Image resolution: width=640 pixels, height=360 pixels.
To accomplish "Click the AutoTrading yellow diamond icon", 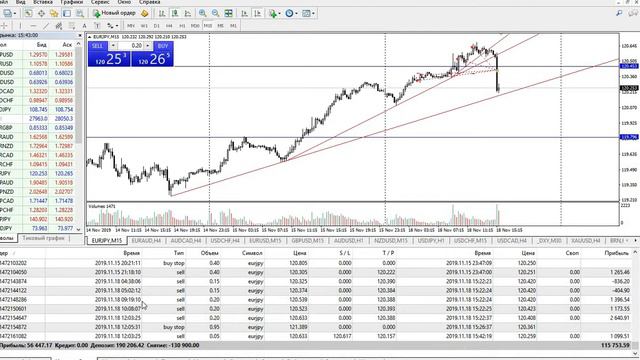I will 144,13.
